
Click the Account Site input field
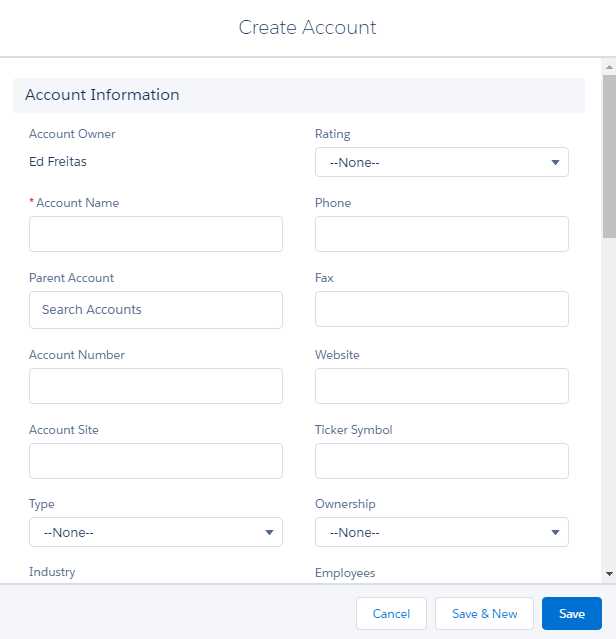pos(156,461)
